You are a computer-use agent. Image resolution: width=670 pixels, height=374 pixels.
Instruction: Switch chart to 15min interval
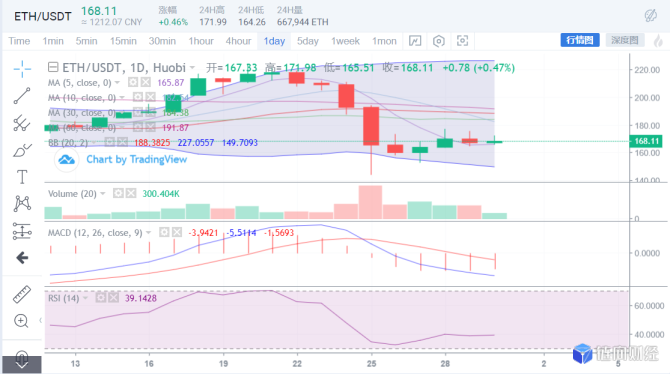pos(123,41)
